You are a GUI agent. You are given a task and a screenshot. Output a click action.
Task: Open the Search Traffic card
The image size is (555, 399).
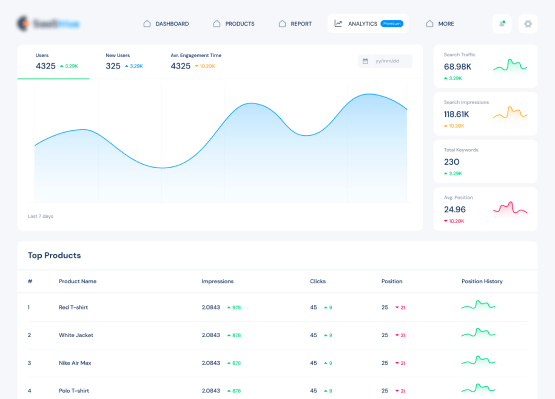pyautogui.click(x=485, y=66)
